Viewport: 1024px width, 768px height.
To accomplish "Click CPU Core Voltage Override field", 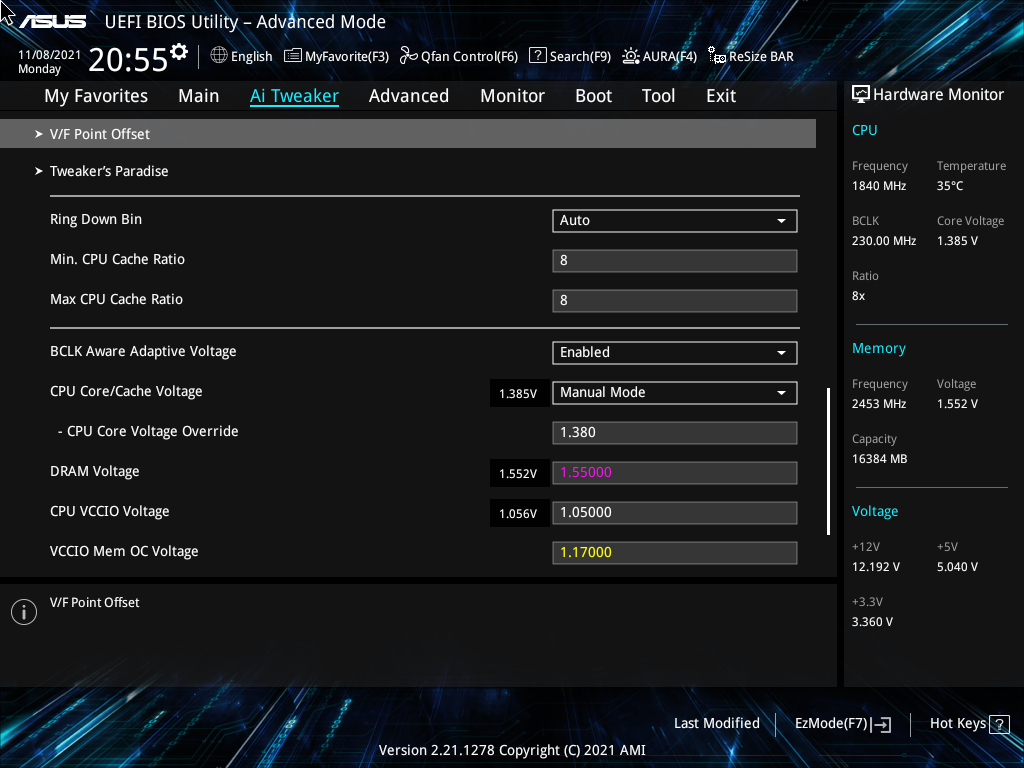I will click(x=675, y=432).
